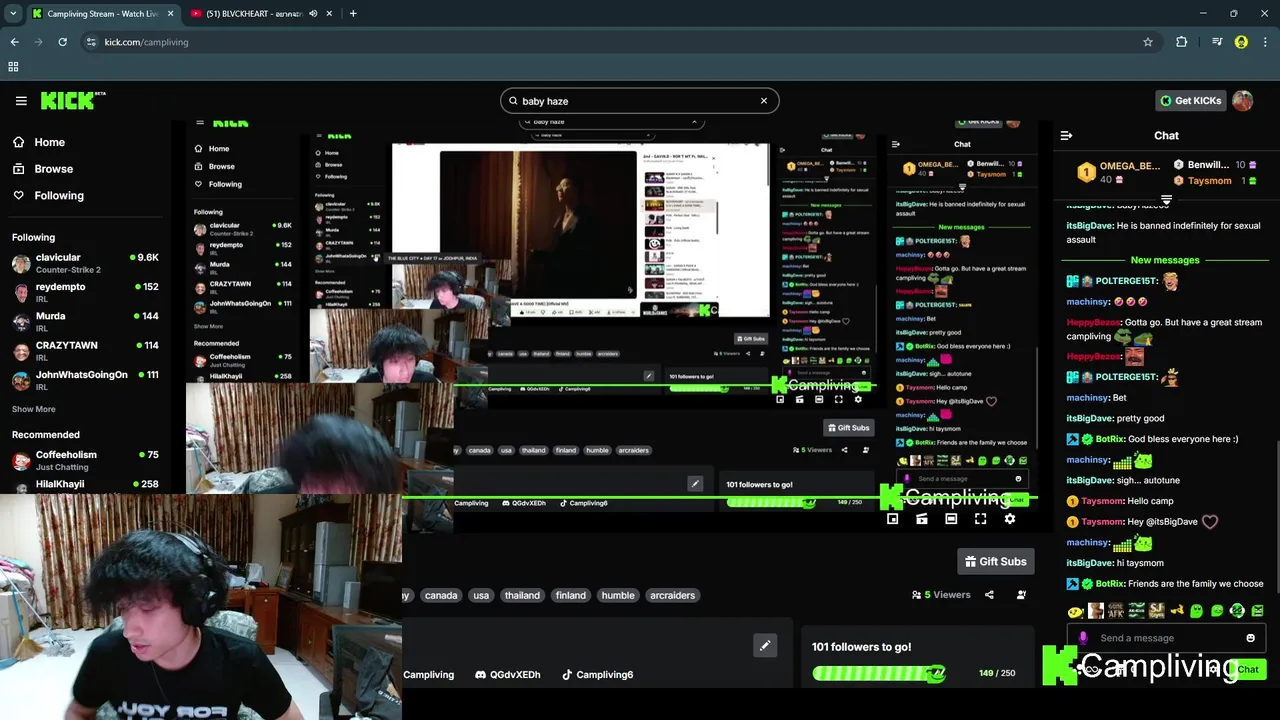Click the Taysmom leaderboard entry
This screenshot has width=1280, height=720.
click(1215, 181)
